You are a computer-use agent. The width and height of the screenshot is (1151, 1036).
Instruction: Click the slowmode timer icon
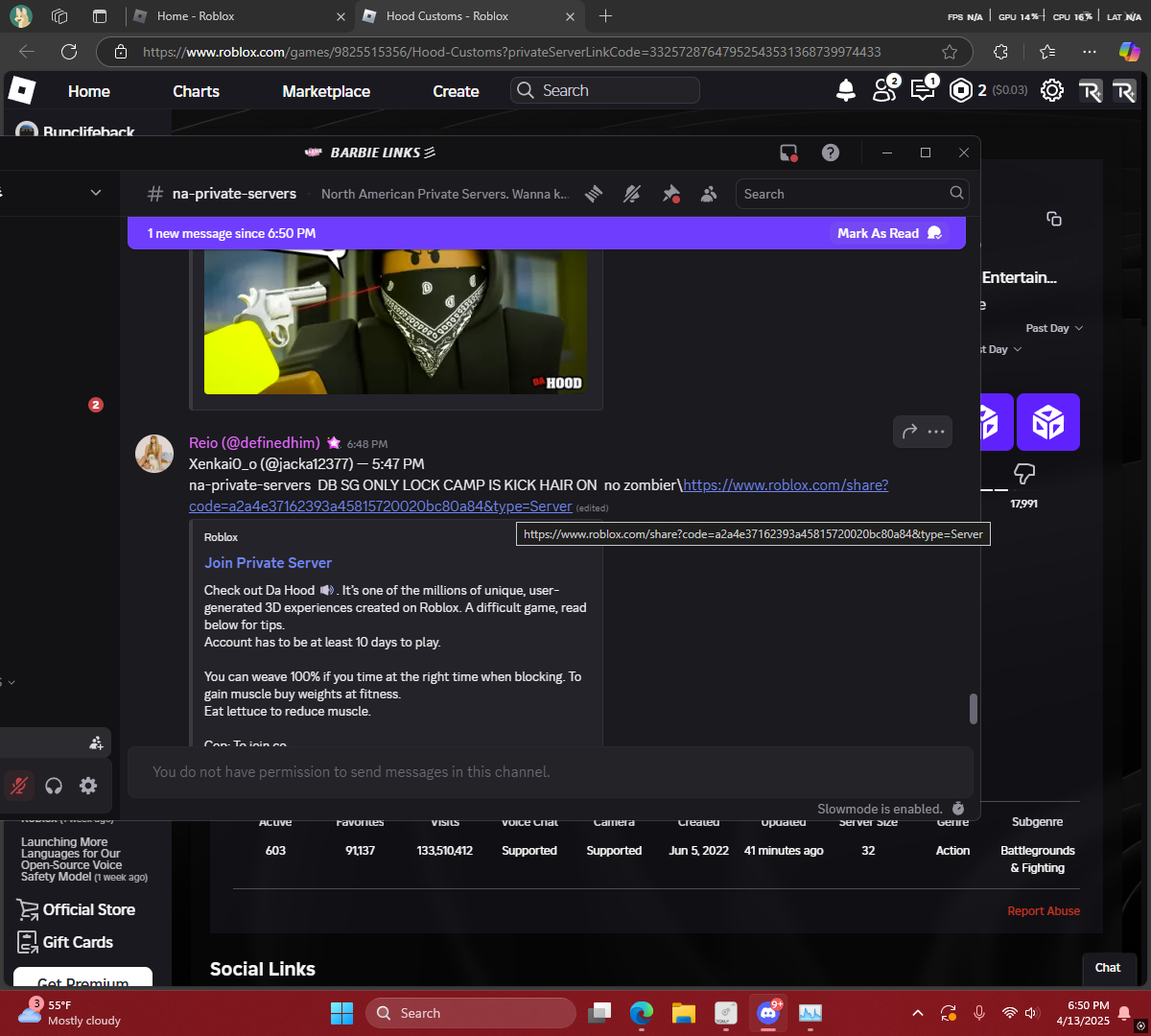coord(958,809)
